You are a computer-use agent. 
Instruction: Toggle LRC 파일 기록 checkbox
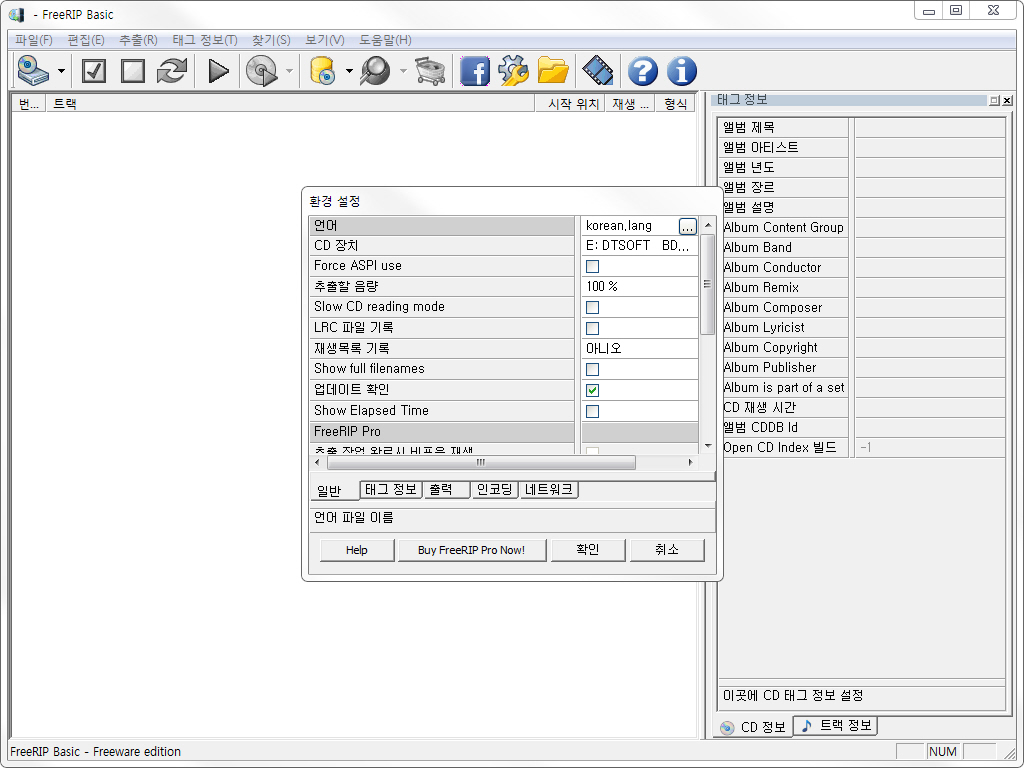[592, 328]
